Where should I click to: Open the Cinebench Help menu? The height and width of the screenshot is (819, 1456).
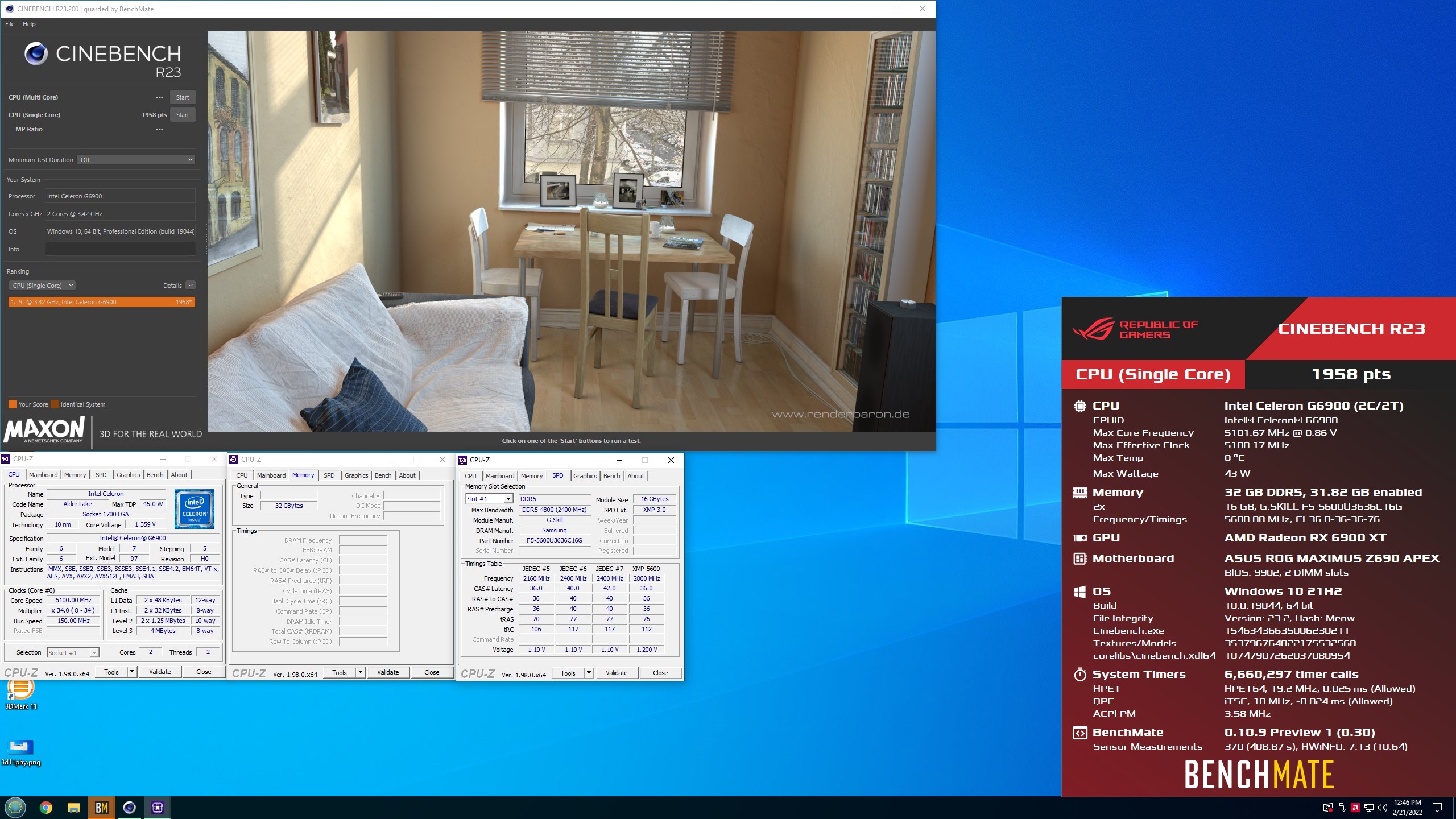29,24
